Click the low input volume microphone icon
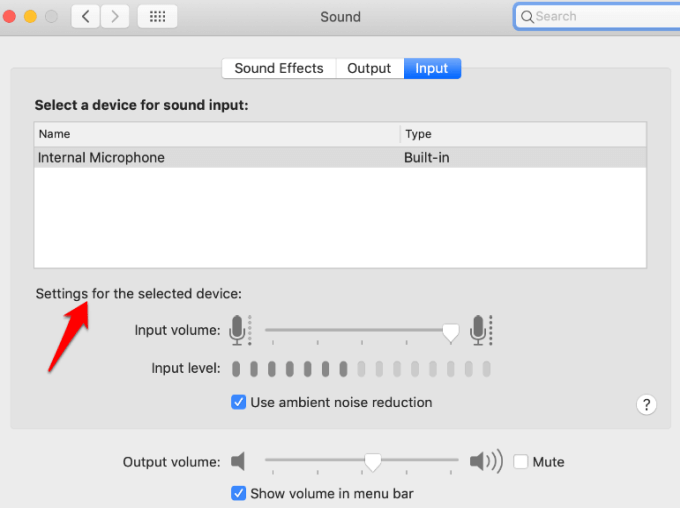The height and width of the screenshot is (508, 680). point(238,329)
